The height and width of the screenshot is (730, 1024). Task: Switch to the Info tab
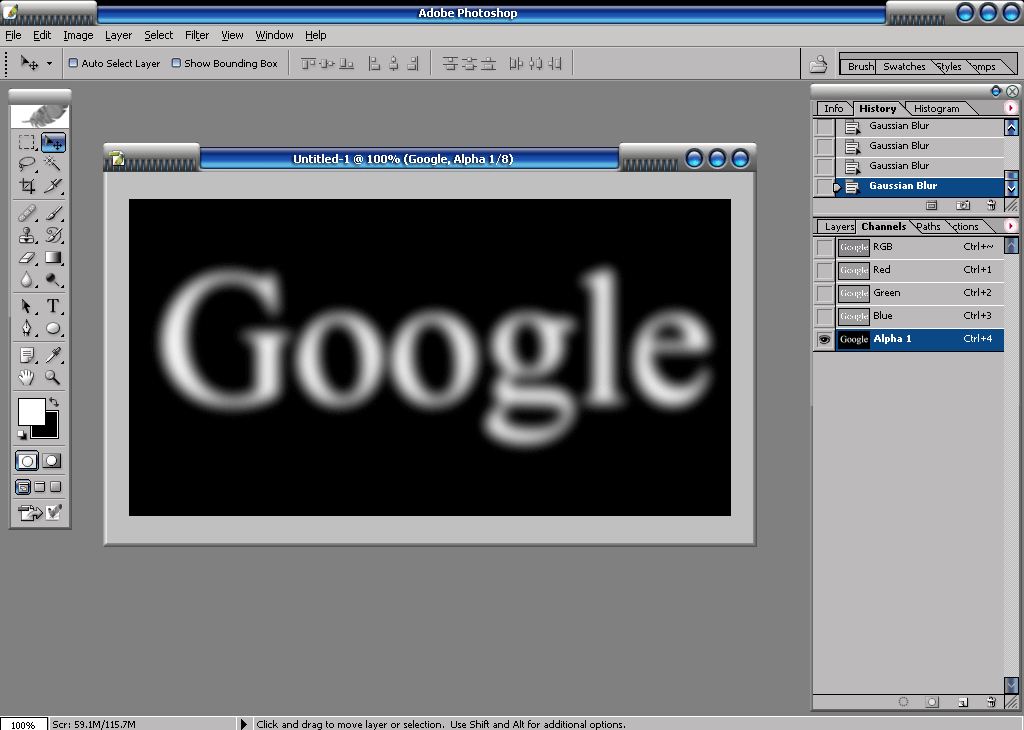click(x=833, y=108)
